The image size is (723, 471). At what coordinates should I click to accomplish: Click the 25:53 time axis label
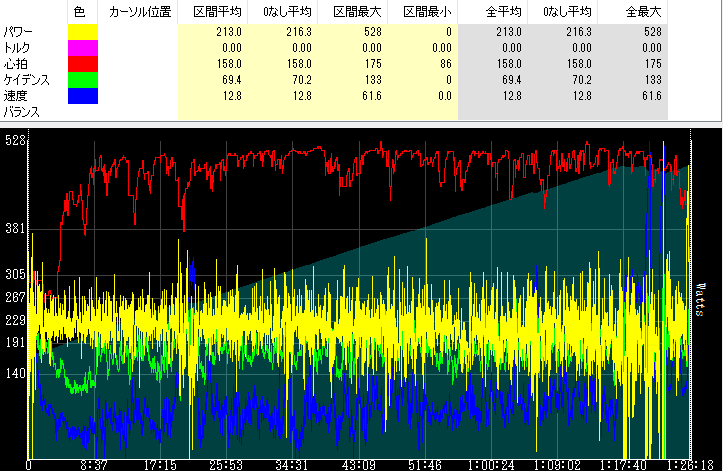[x=225, y=465]
